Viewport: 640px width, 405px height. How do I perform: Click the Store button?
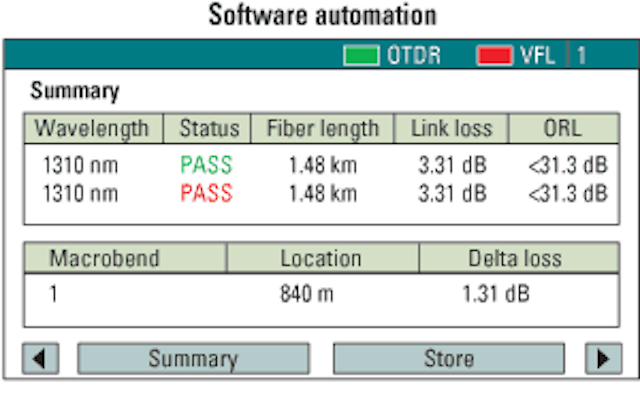click(449, 358)
